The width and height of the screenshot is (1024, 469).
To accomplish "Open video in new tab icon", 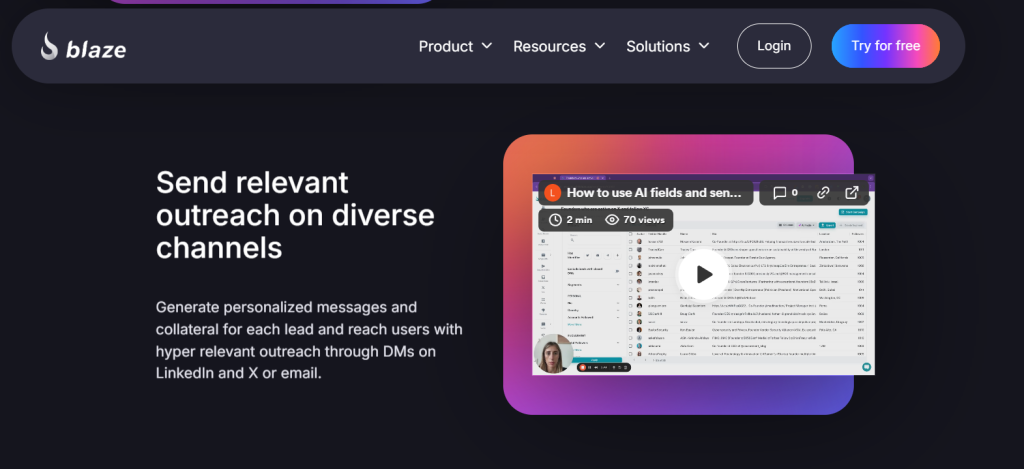I will (x=852, y=192).
